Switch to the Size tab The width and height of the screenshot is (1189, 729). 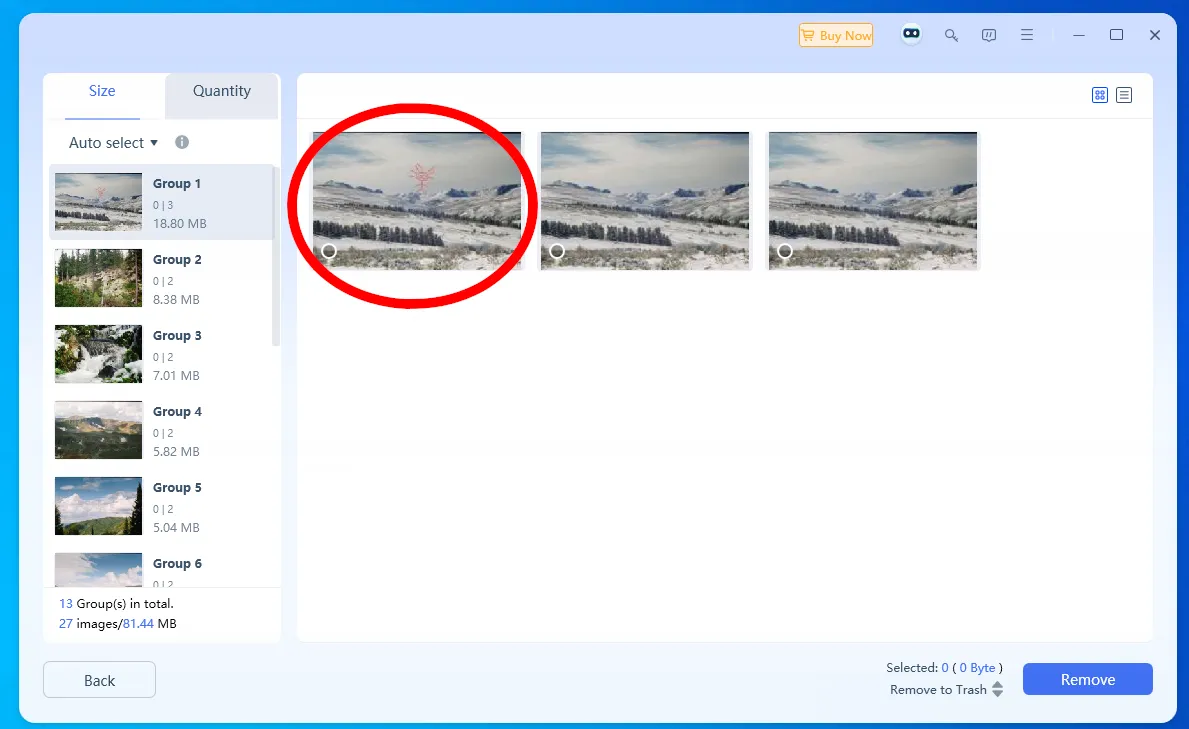(102, 91)
